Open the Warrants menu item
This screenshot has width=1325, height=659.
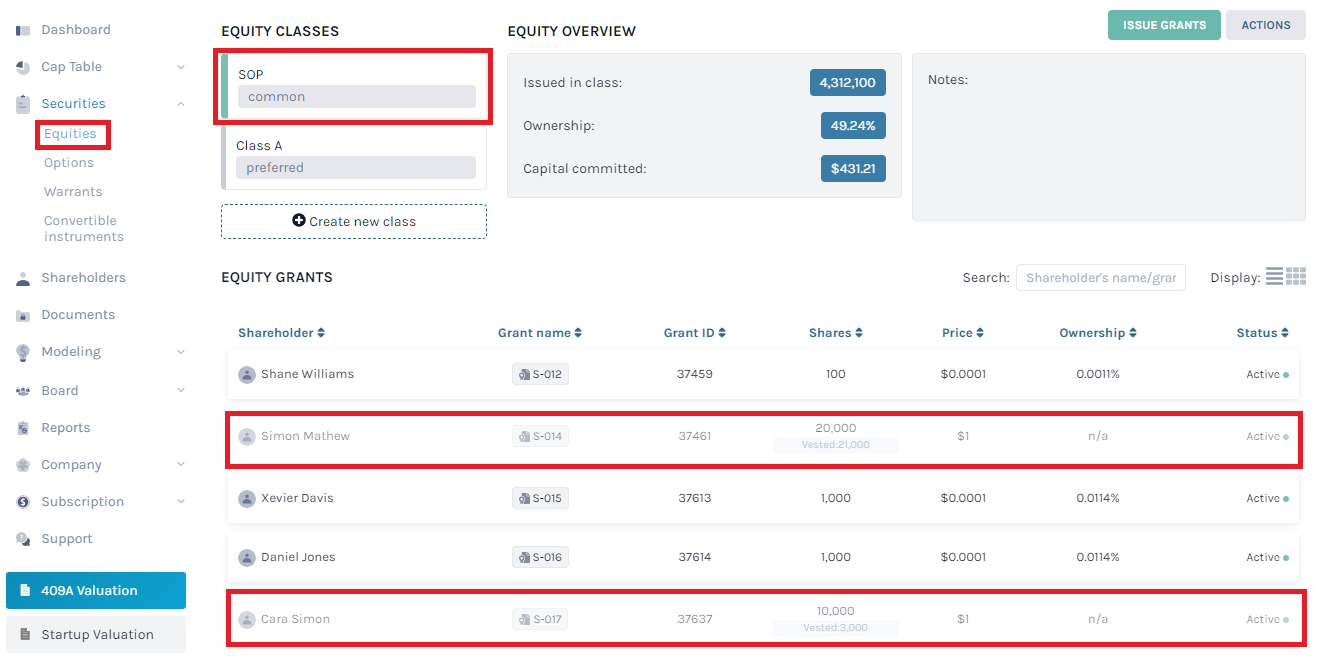(70, 191)
